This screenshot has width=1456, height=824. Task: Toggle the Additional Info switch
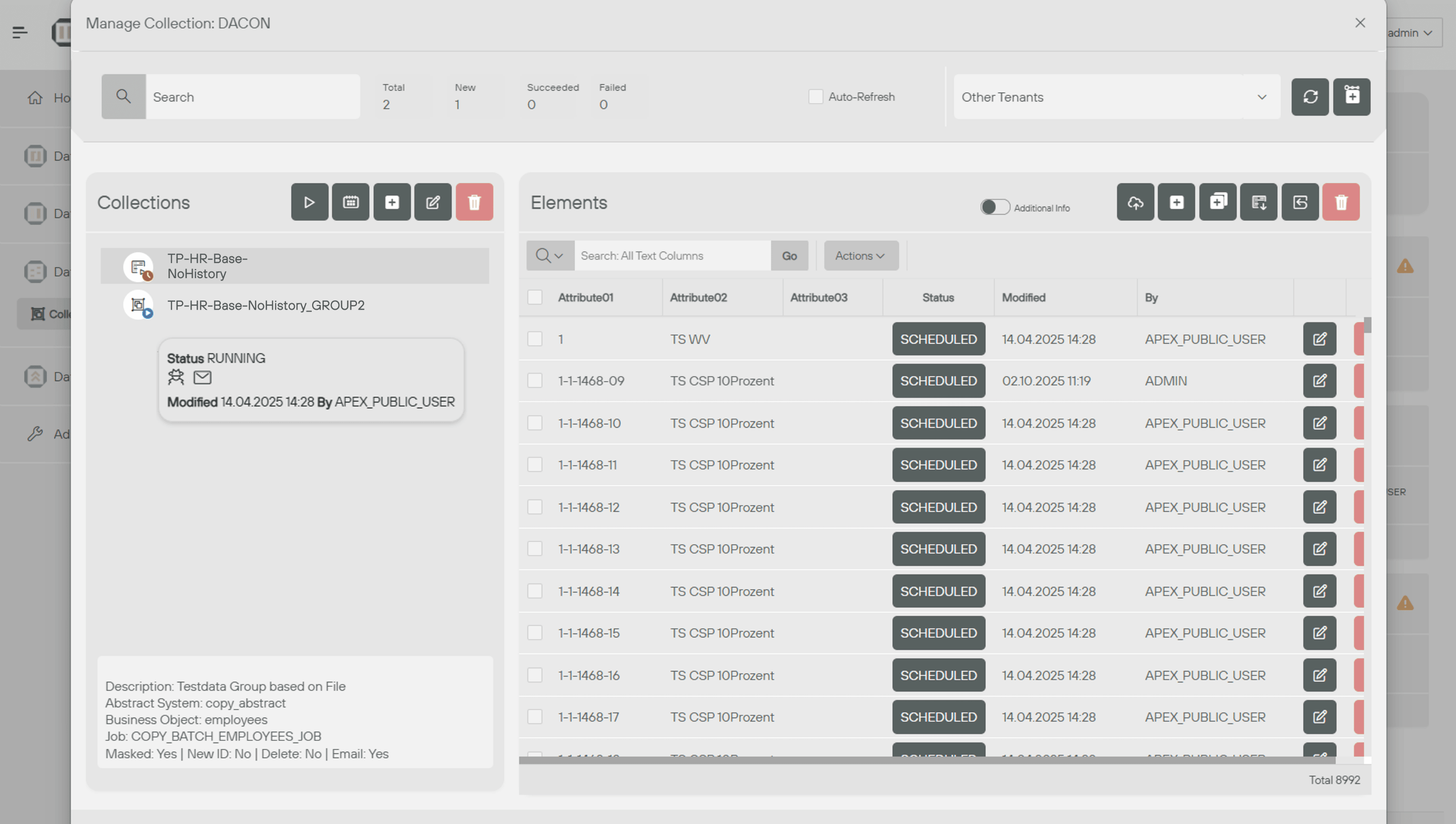click(x=995, y=207)
